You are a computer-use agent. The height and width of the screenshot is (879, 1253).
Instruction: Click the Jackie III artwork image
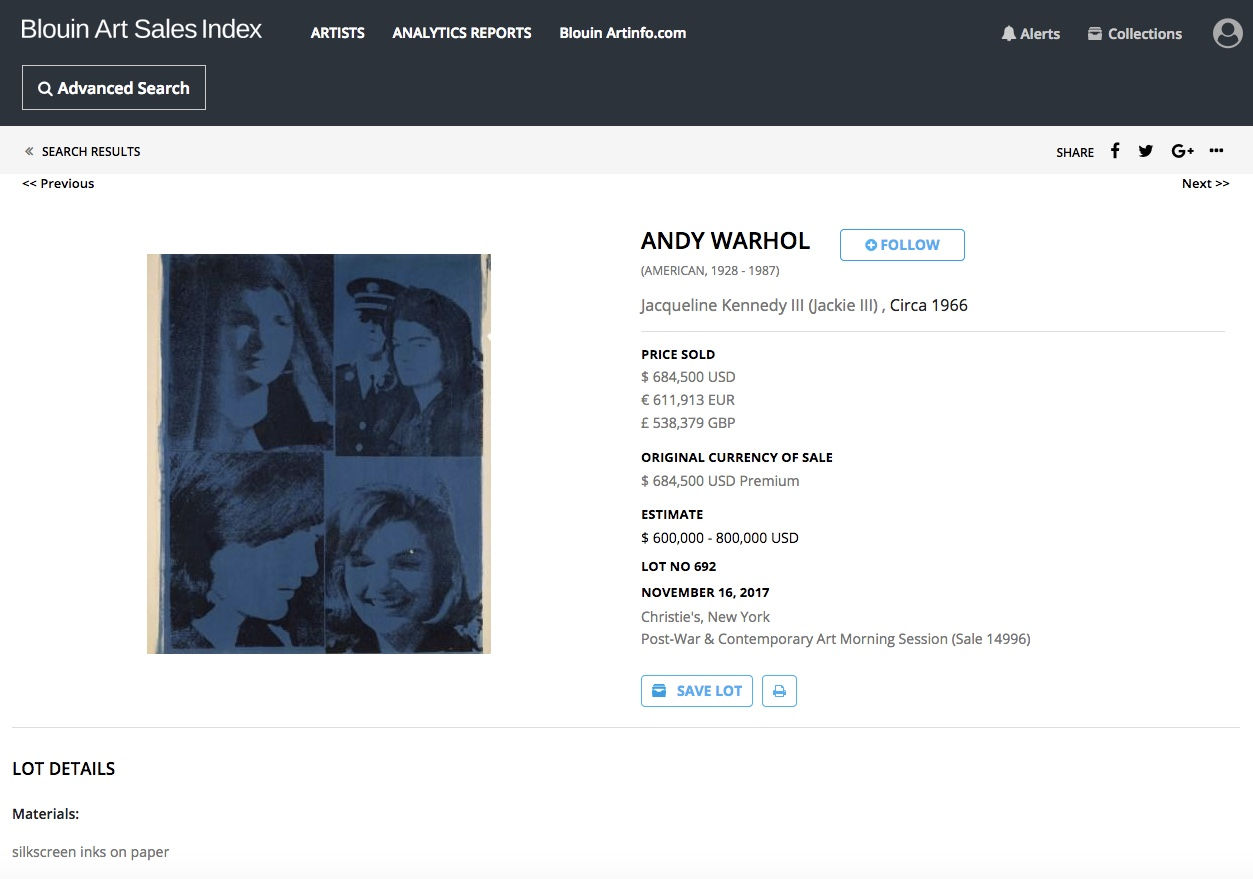pos(318,454)
